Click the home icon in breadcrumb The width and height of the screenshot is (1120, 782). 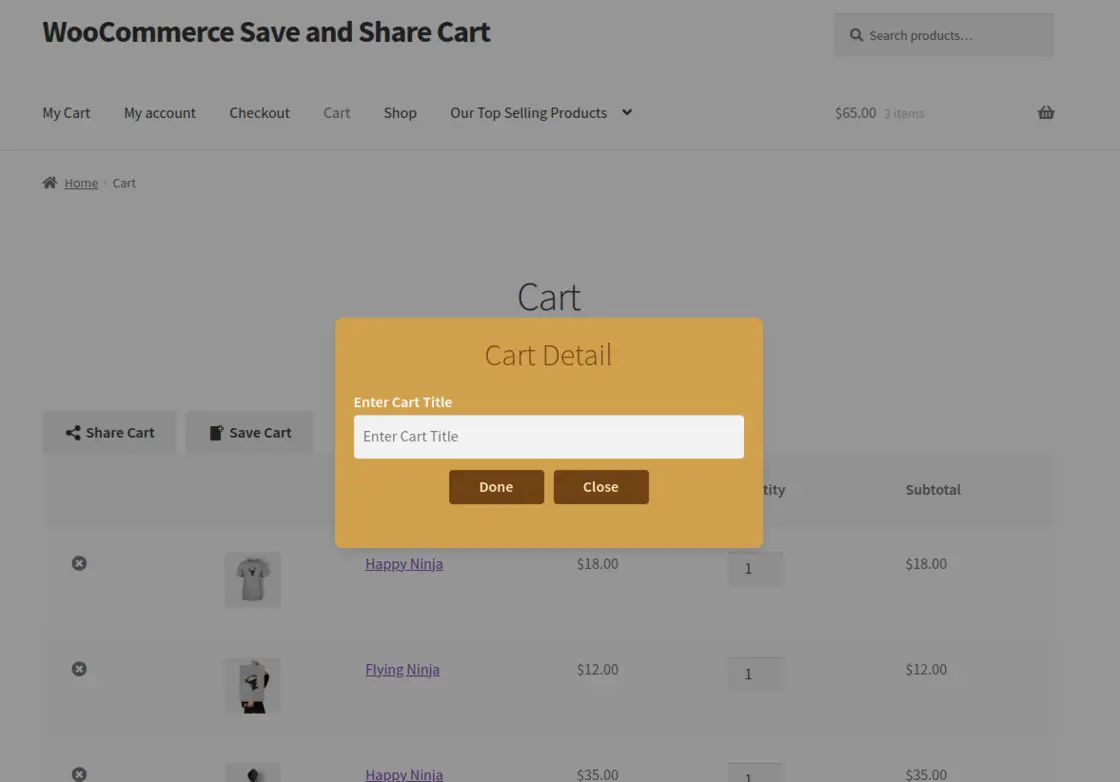coord(50,183)
